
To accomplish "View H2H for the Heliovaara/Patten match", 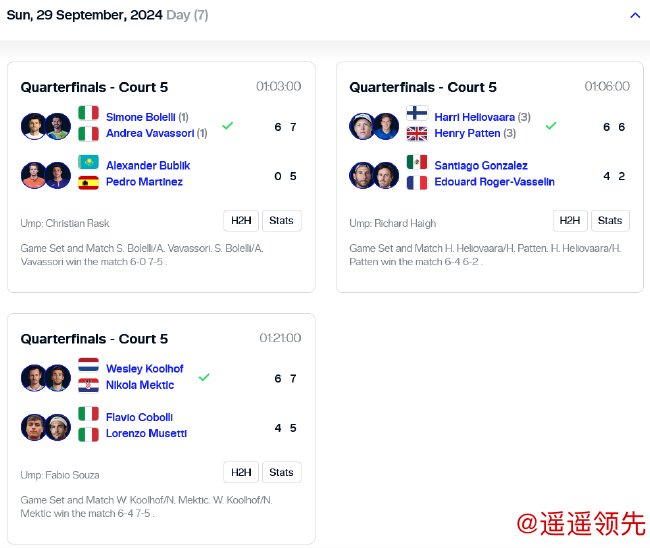I will (570, 221).
